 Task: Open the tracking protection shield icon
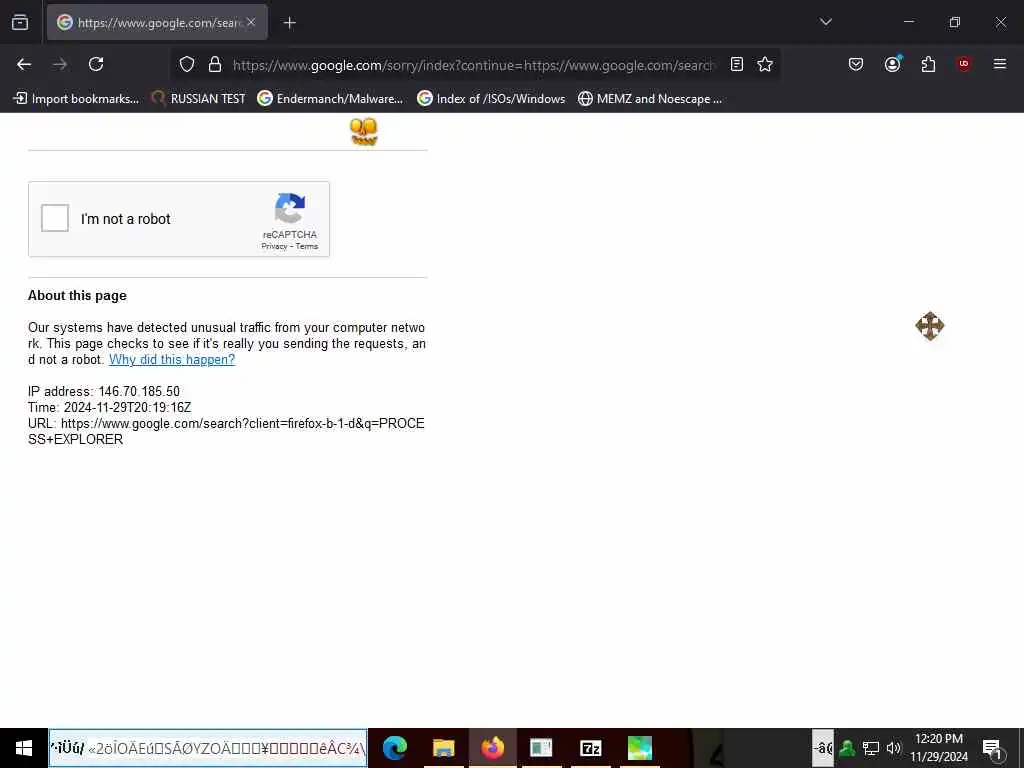[x=187, y=64]
